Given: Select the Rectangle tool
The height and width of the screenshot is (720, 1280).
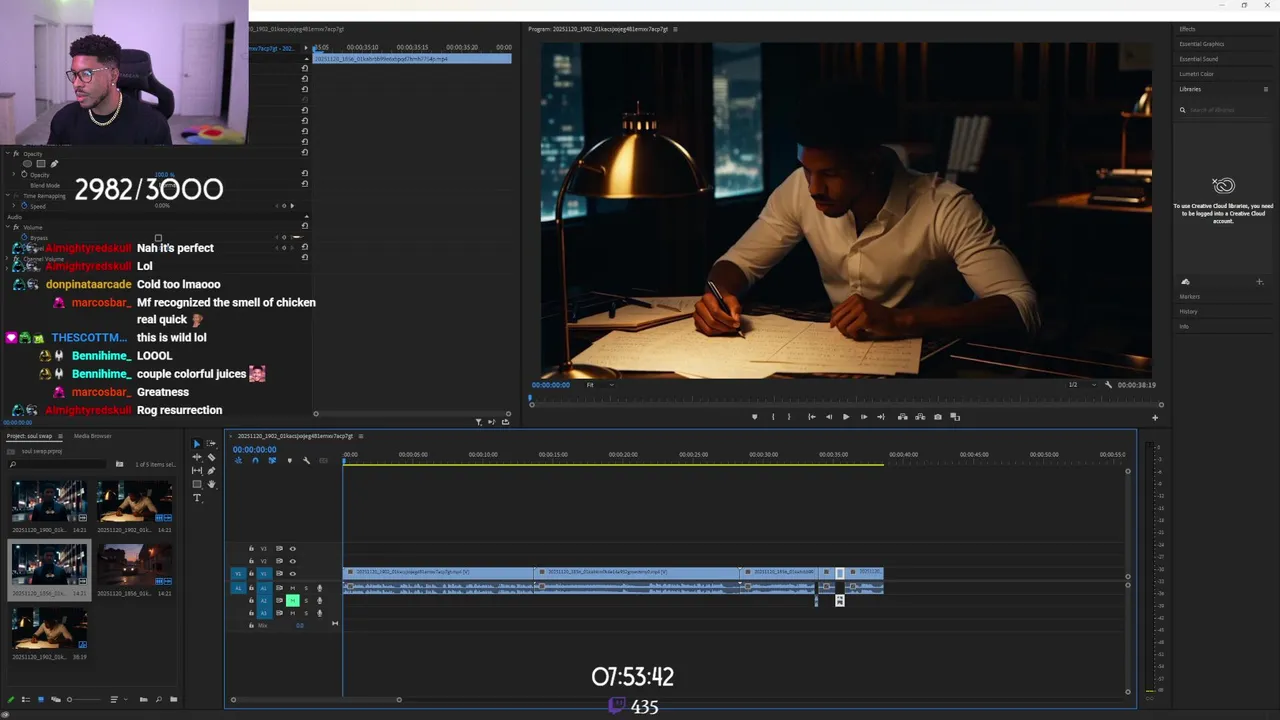Looking at the screenshot, I should coord(197,484).
